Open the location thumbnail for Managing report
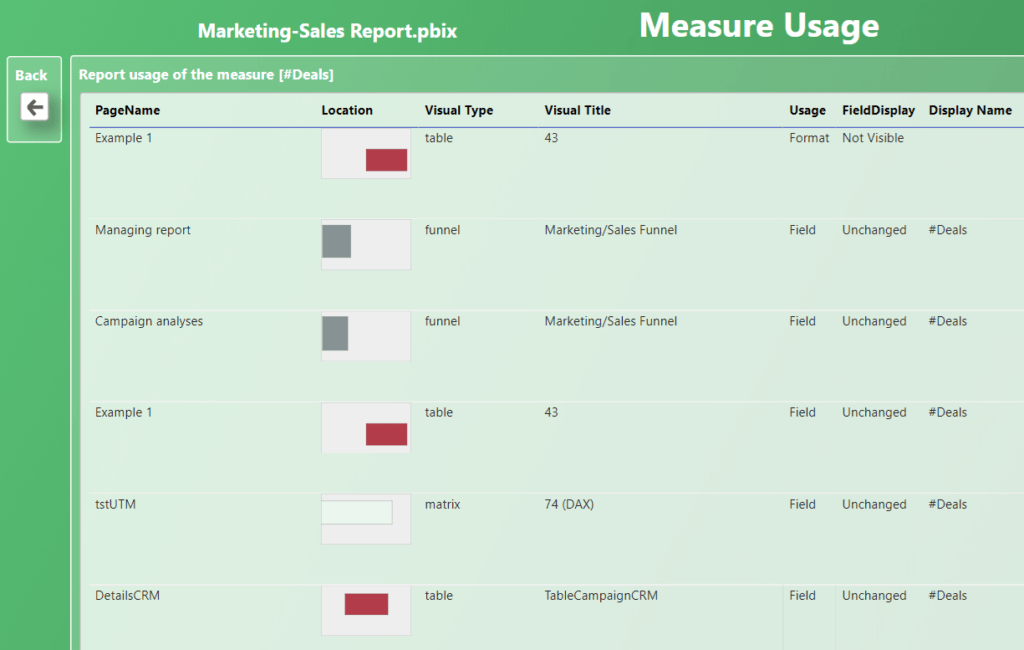 [x=366, y=244]
